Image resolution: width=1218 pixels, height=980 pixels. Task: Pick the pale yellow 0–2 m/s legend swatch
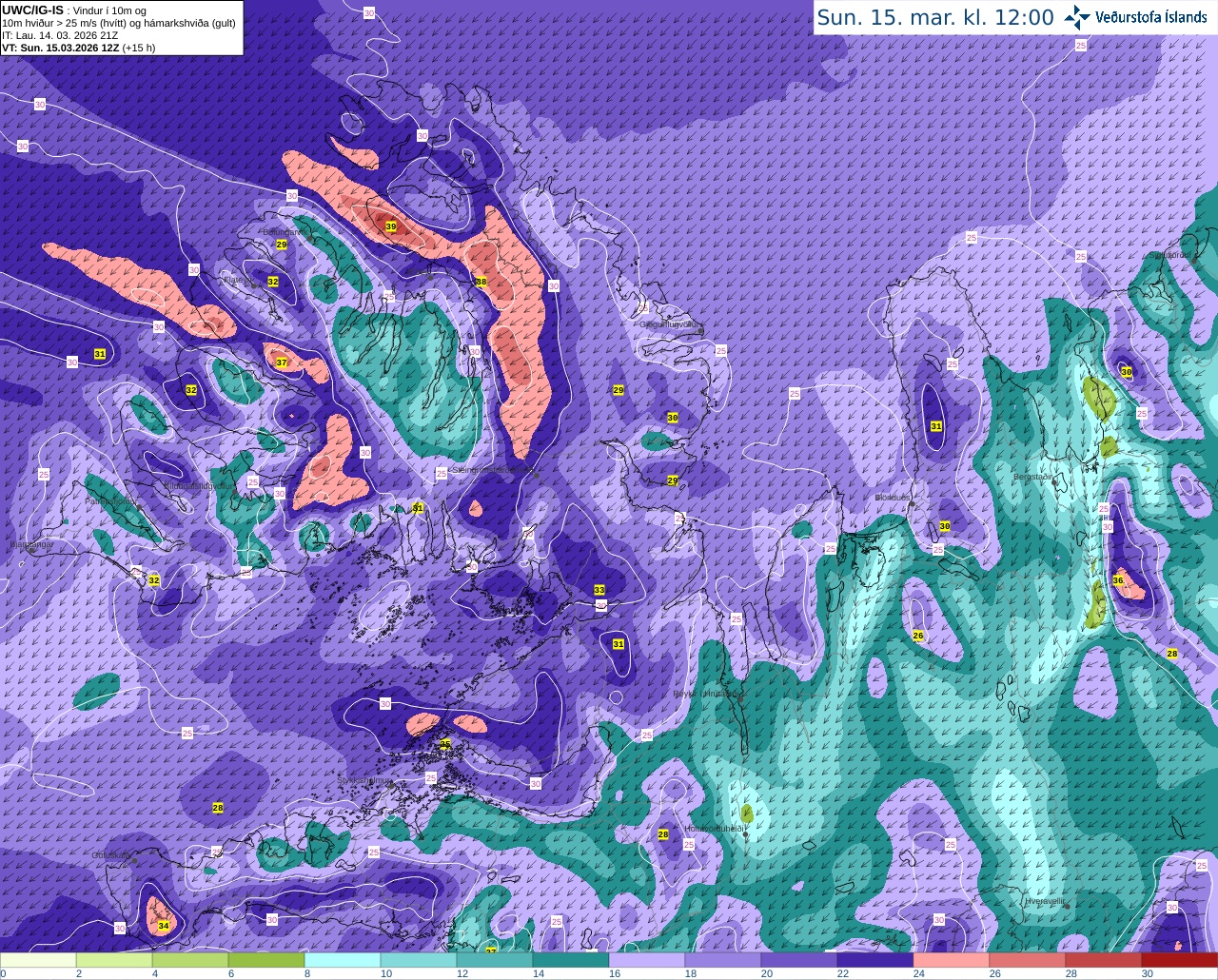pyautogui.click(x=38, y=960)
